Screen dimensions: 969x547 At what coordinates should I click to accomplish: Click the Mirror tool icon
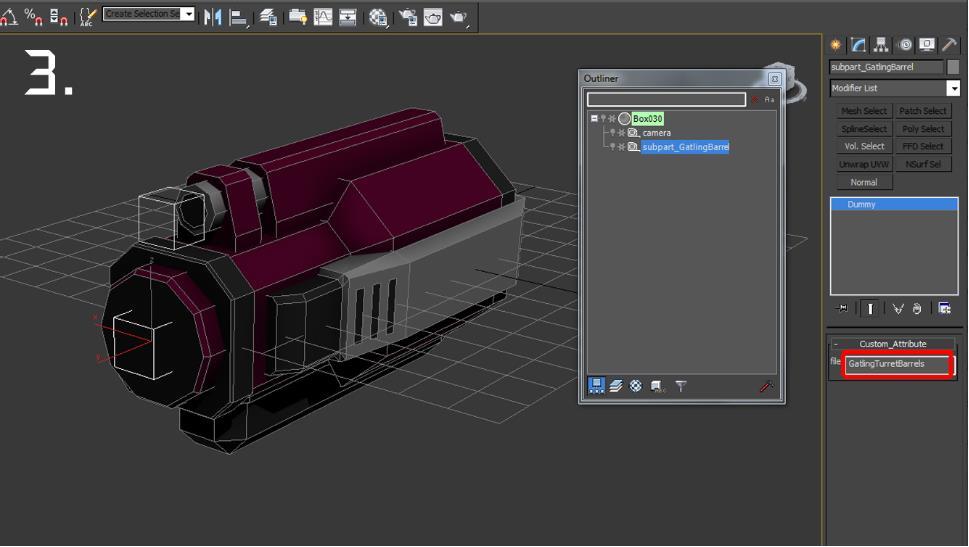[213, 17]
